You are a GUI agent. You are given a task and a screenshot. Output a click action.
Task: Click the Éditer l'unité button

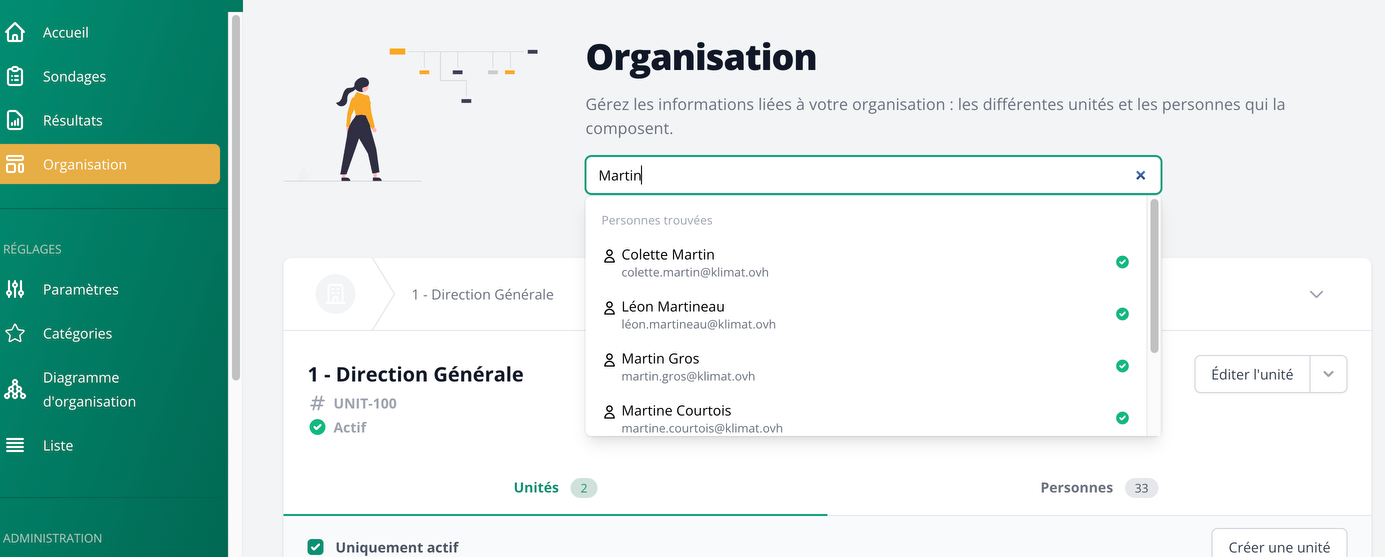[x=1251, y=375]
